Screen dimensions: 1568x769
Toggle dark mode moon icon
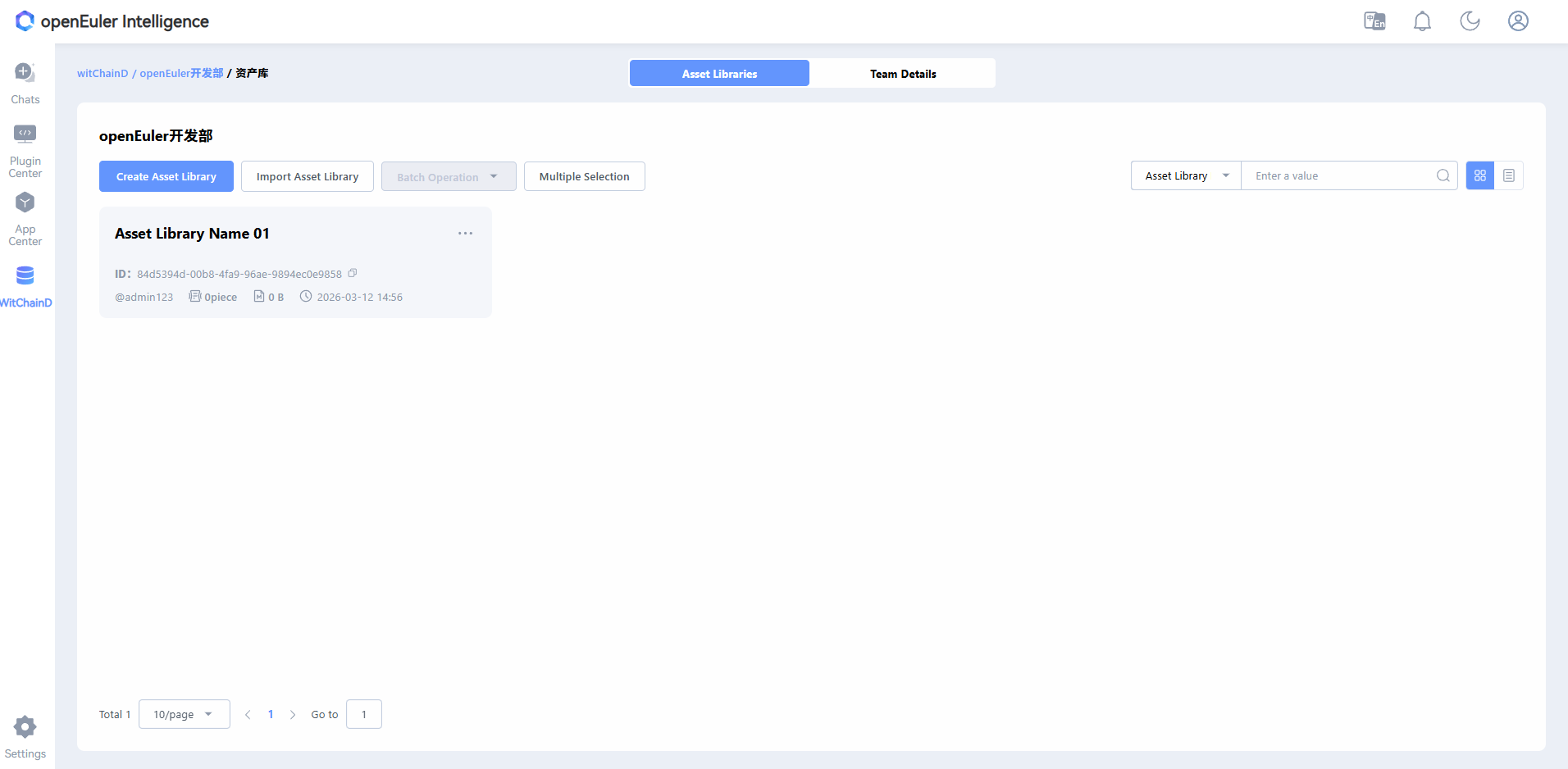click(x=1470, y=21)
